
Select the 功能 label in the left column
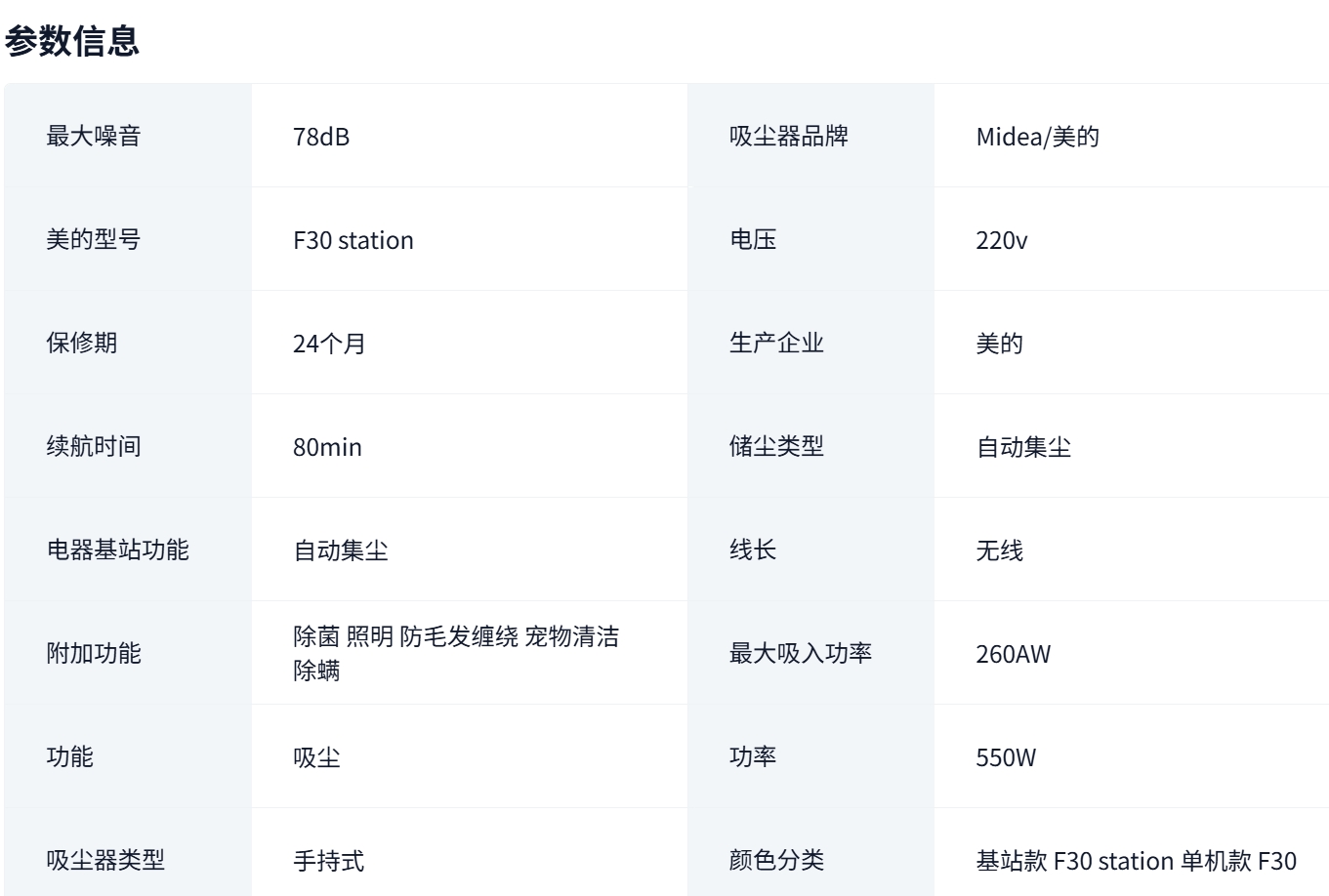(x=69, y=756)
